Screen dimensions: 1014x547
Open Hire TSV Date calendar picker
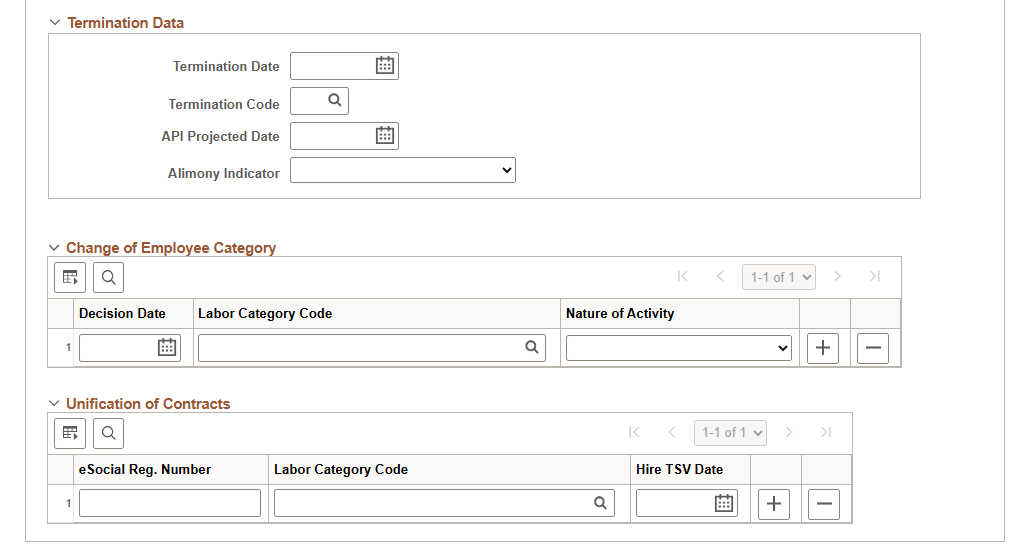(x=724, y=503)
